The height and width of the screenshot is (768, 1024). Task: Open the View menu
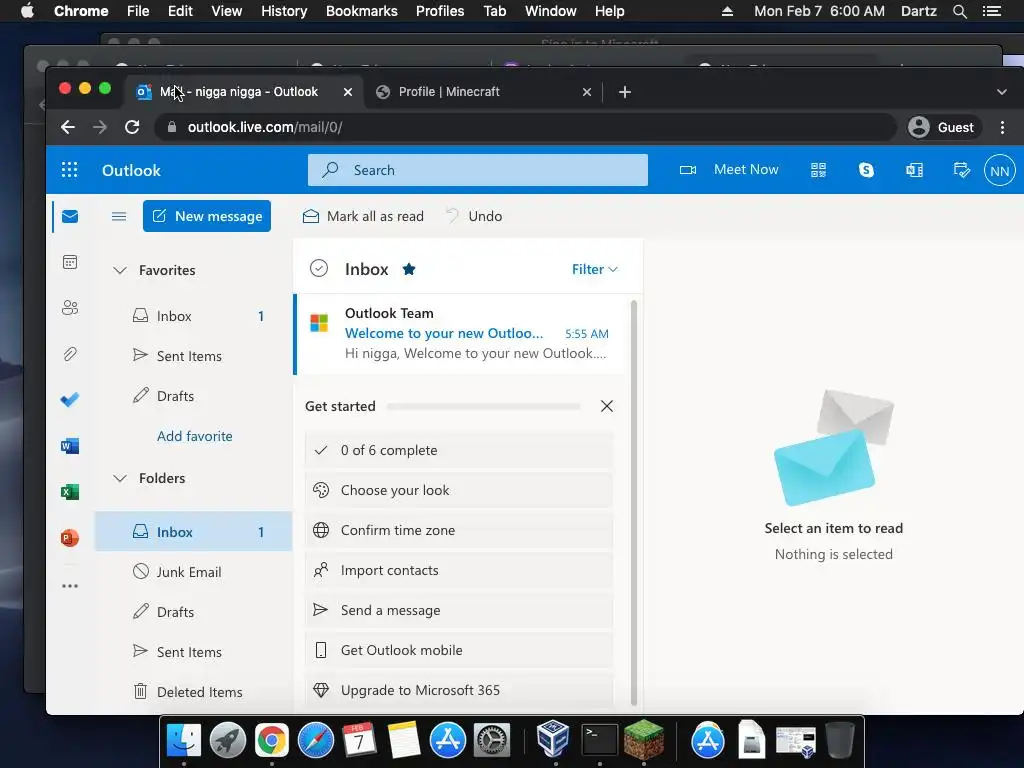[227, 11]
